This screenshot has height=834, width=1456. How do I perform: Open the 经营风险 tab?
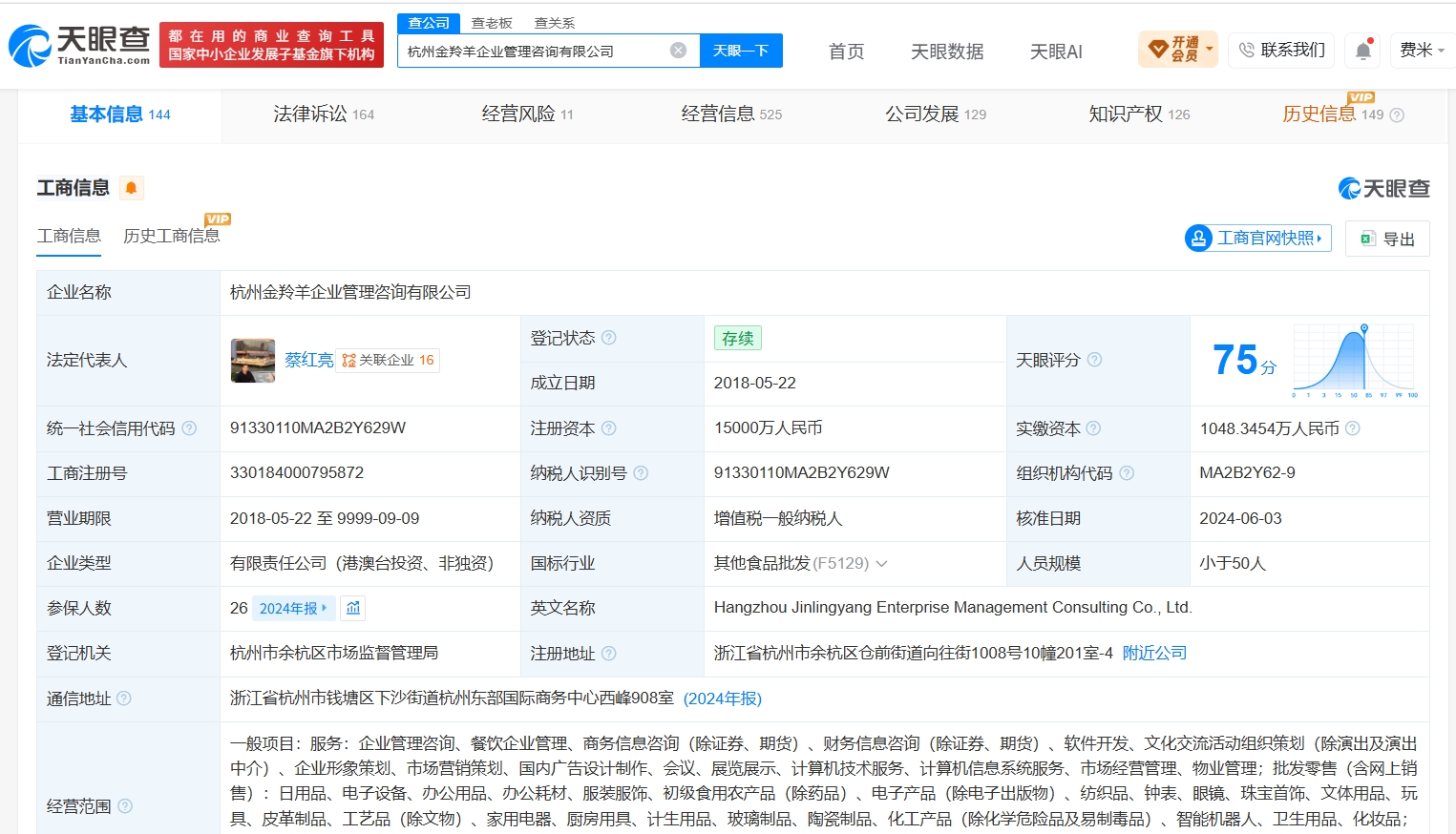point(528,115)
